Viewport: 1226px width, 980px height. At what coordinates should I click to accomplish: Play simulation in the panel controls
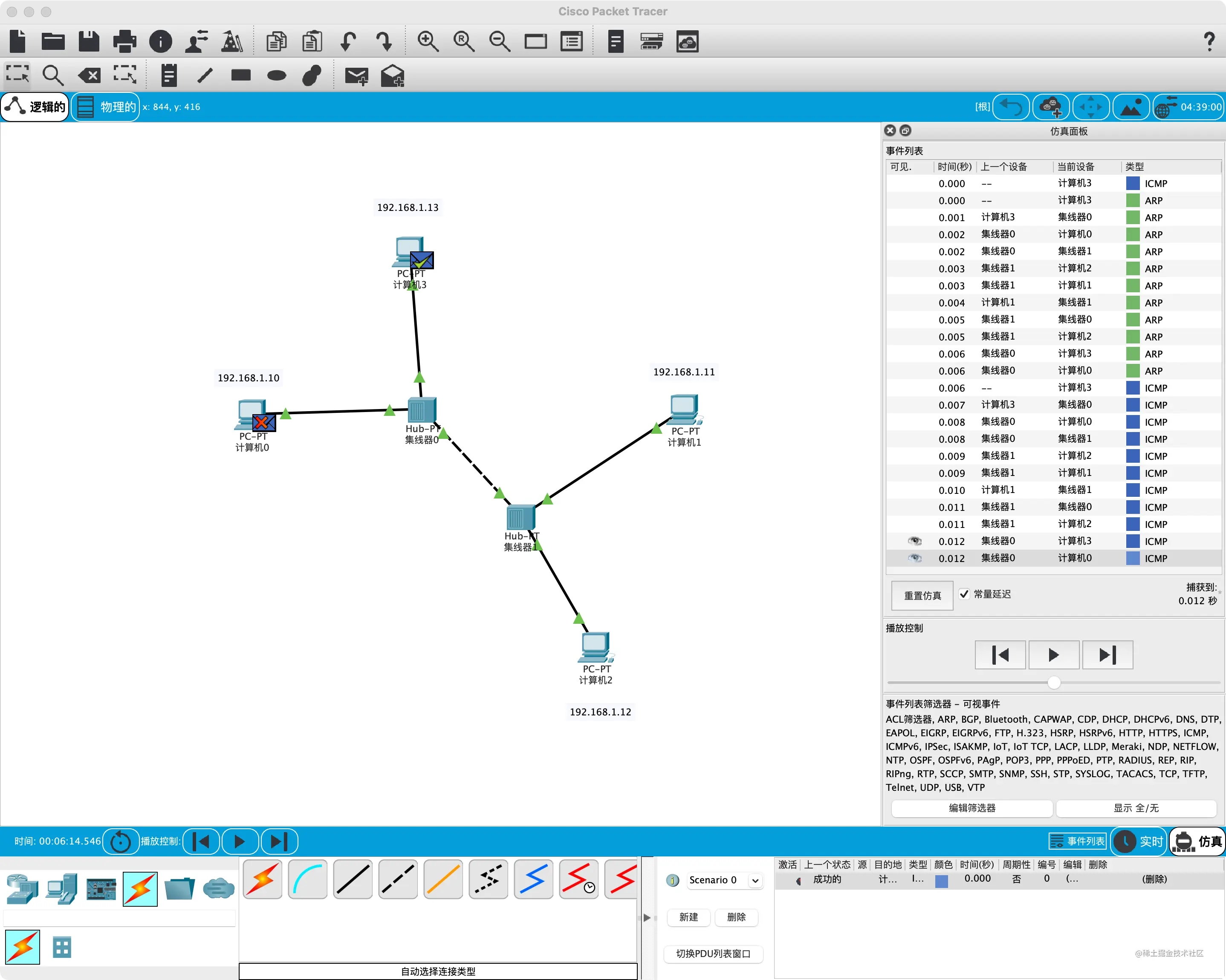pos(1054,655)
